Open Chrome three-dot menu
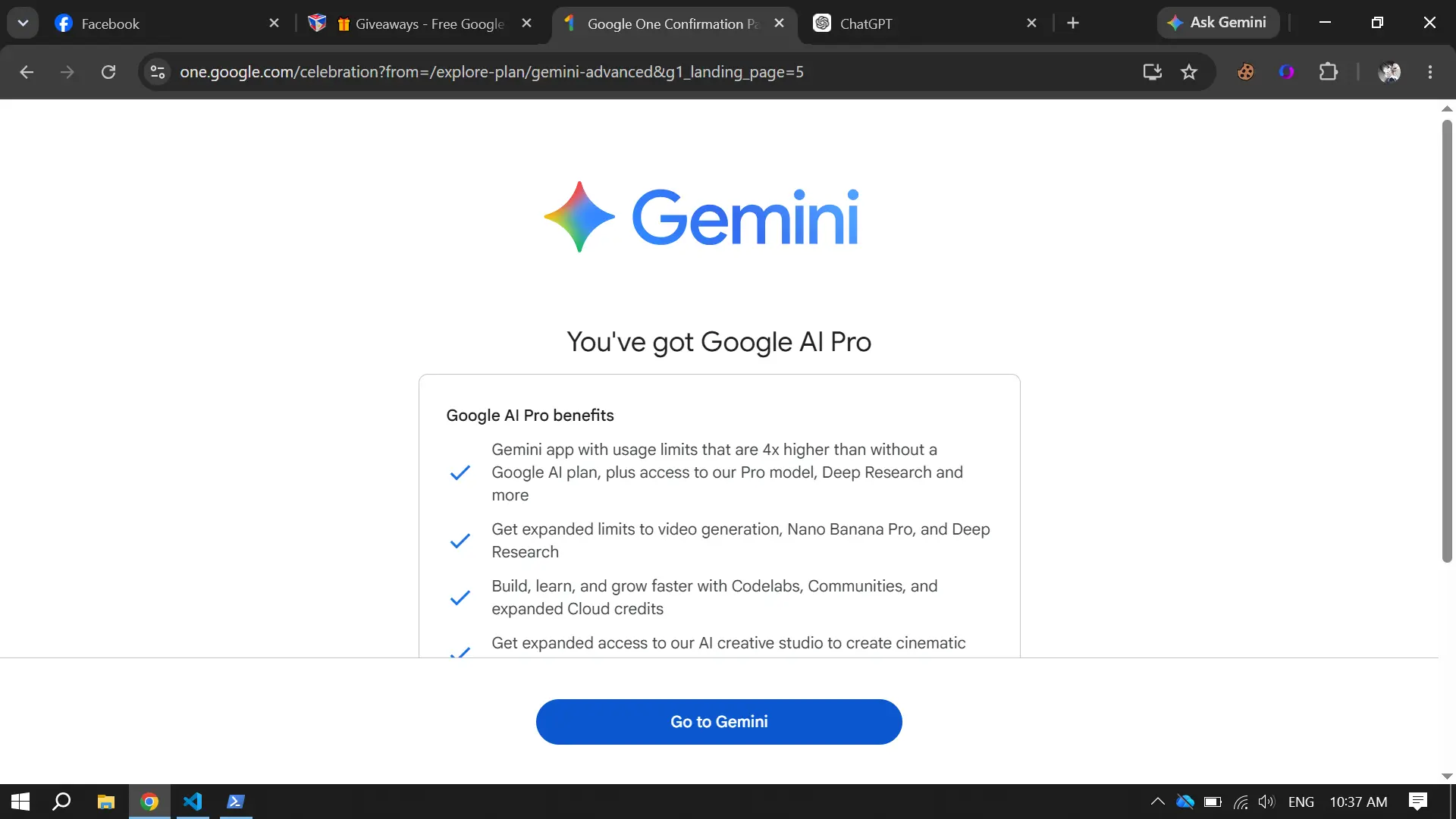Image resolution: width=1456 pixels, height=819 pixels. click(x=1430, y=72)
